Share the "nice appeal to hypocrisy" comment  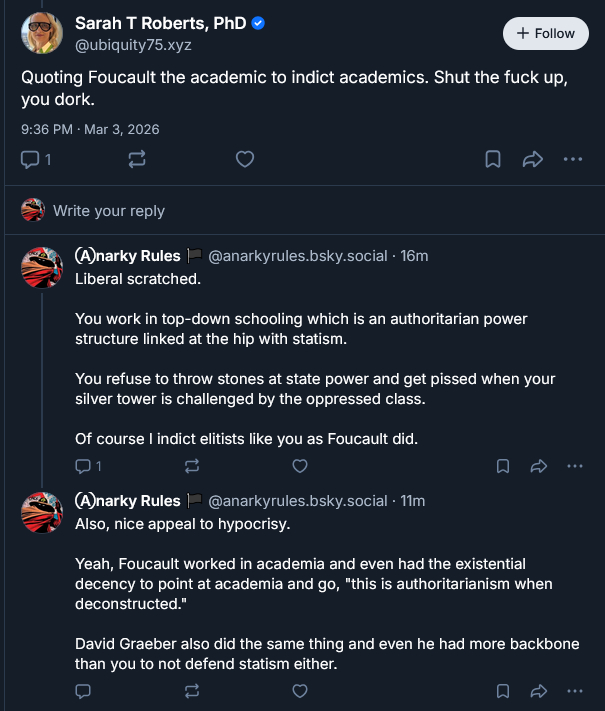538,690
